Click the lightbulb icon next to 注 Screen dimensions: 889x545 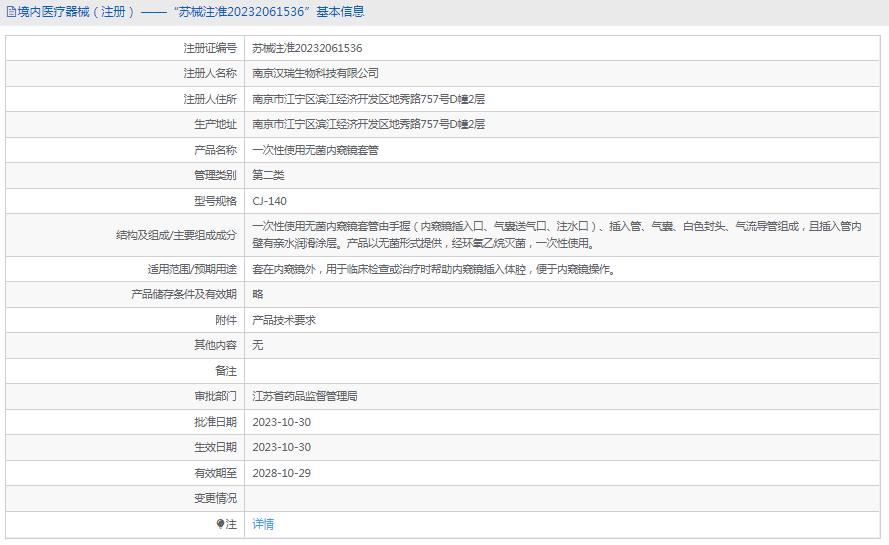[221, 524]
